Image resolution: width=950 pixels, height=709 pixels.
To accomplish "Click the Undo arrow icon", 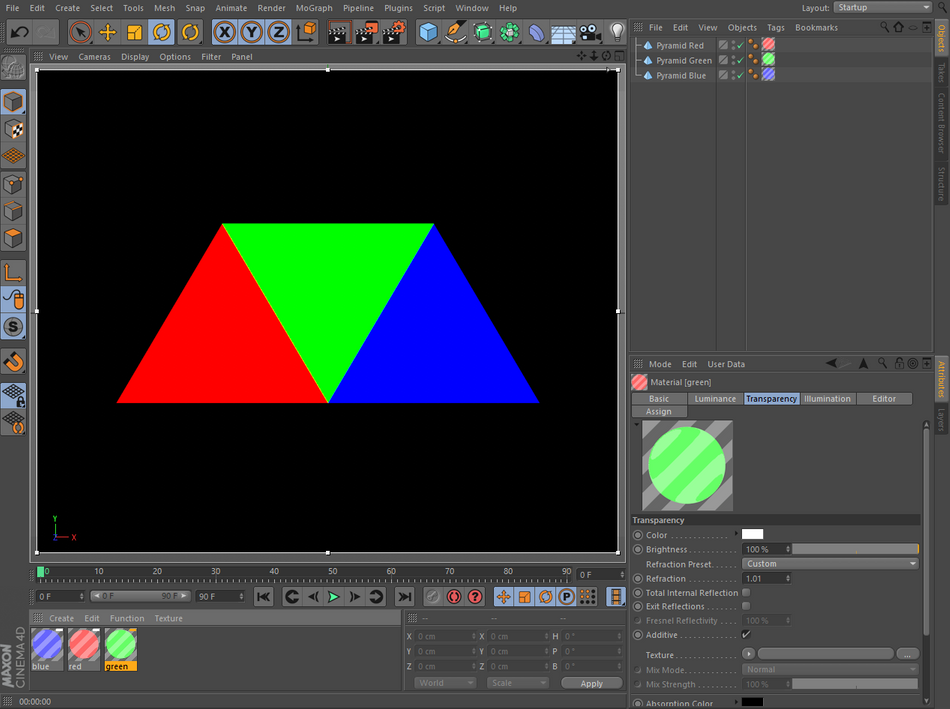I will [x=19, y=32].
